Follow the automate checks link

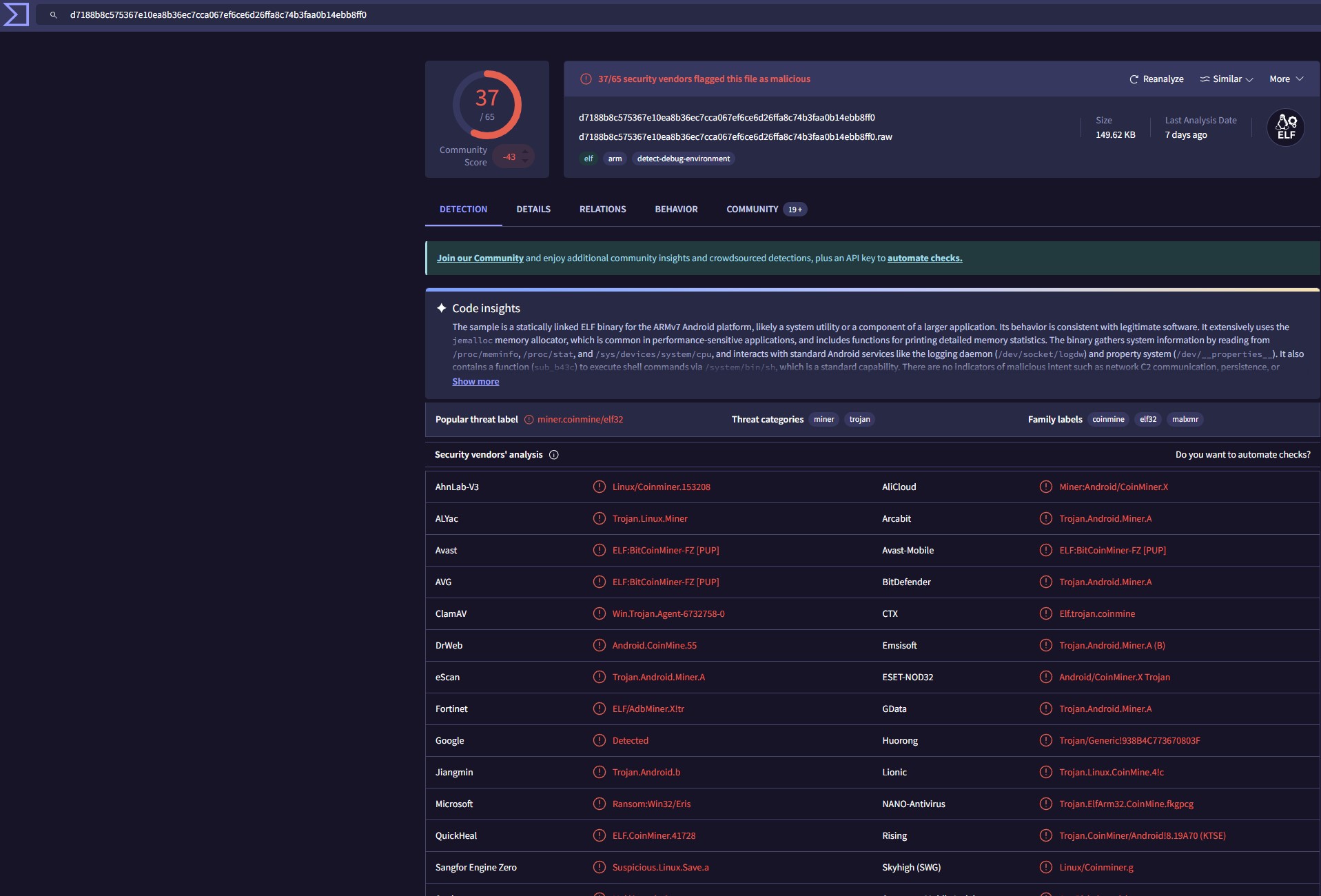tap(925, 258)
